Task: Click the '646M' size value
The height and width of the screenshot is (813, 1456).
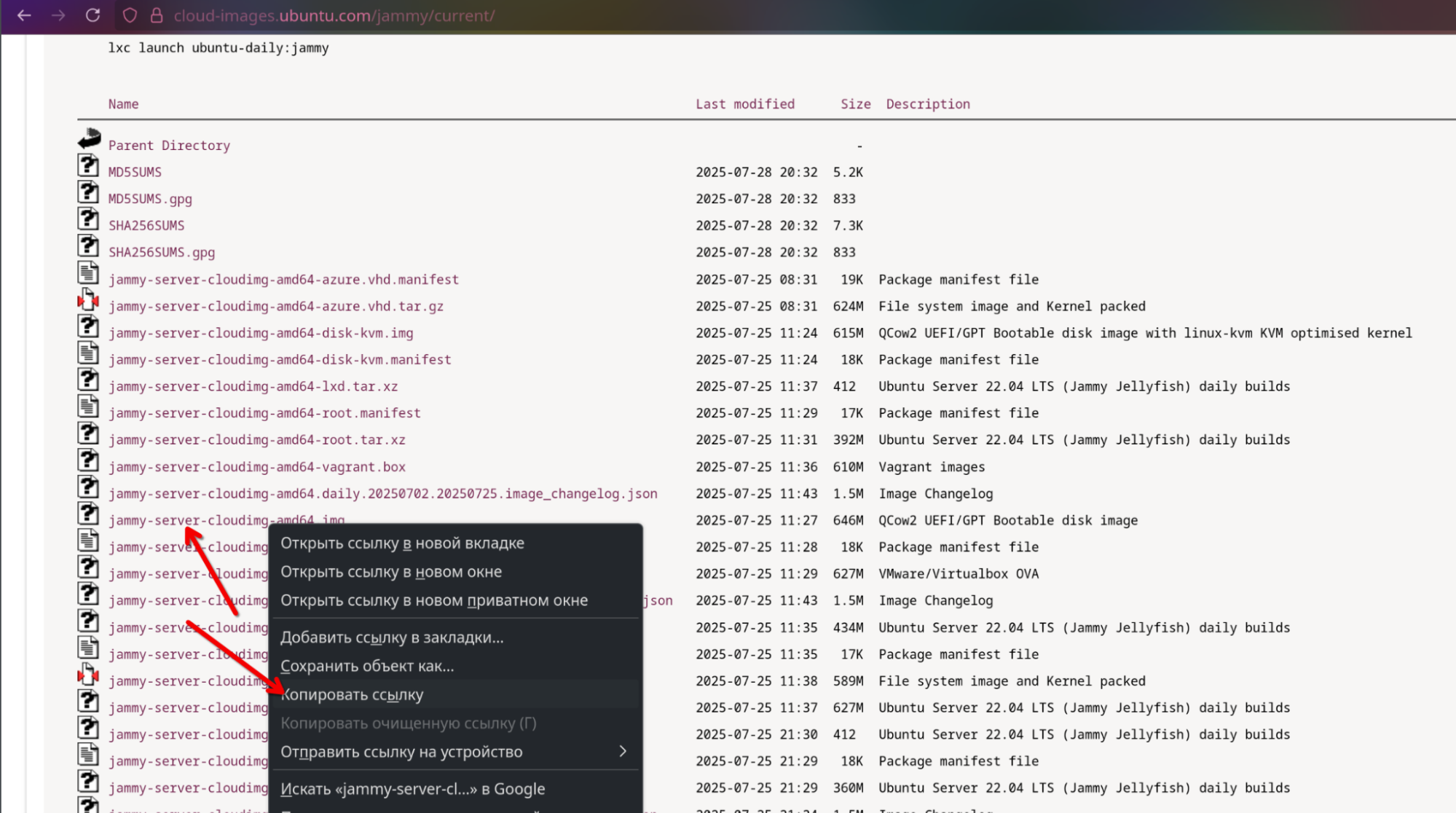Action: tap(849, 520)
